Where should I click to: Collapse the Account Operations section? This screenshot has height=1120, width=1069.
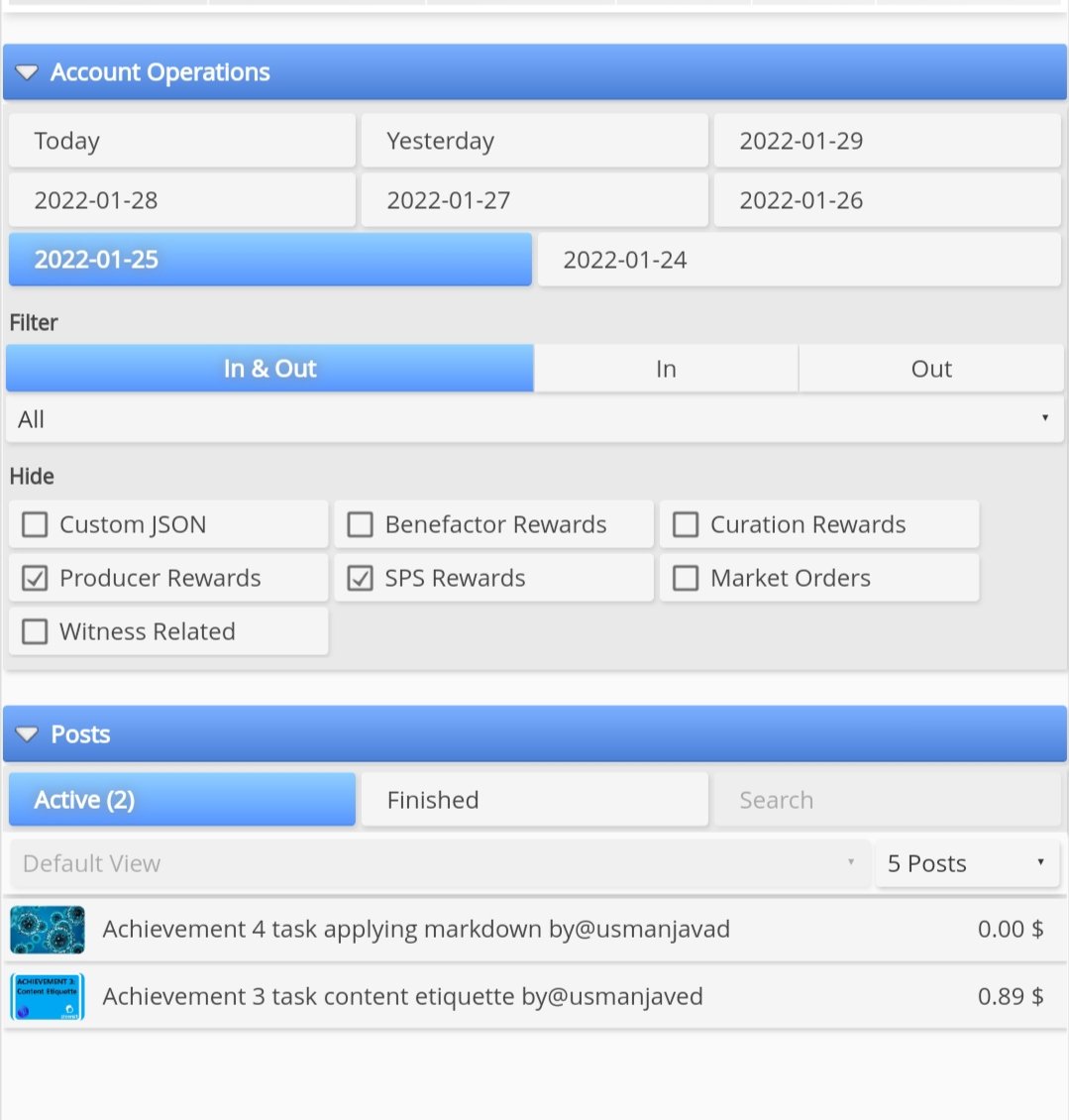click(534, 72)
